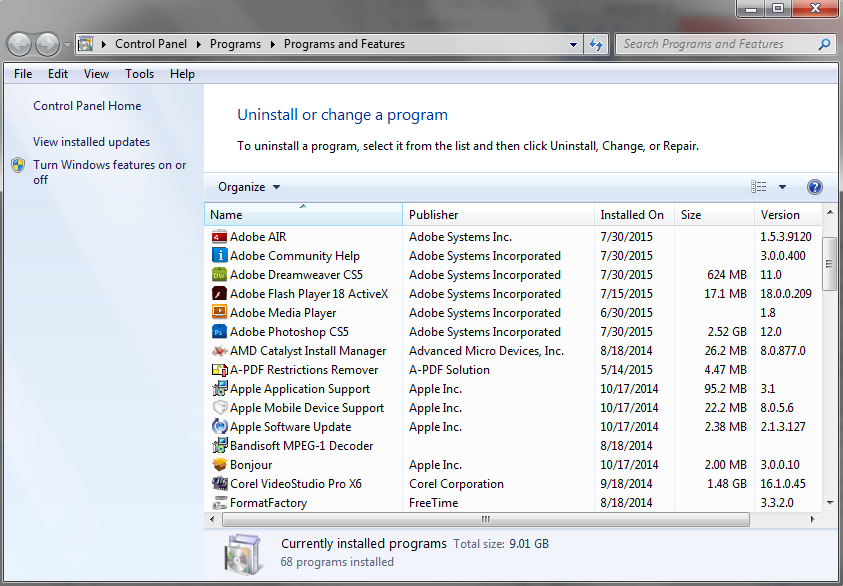Click the Programs and Features breadcrumb
Viewport: 843px width, 586px height.
tap(344, 44)
